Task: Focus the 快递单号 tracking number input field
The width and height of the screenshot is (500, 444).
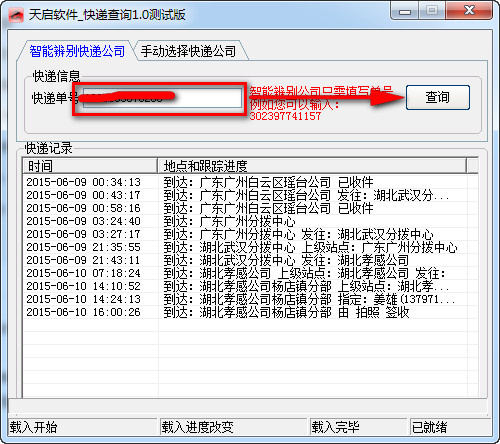Action: (162, 98)
